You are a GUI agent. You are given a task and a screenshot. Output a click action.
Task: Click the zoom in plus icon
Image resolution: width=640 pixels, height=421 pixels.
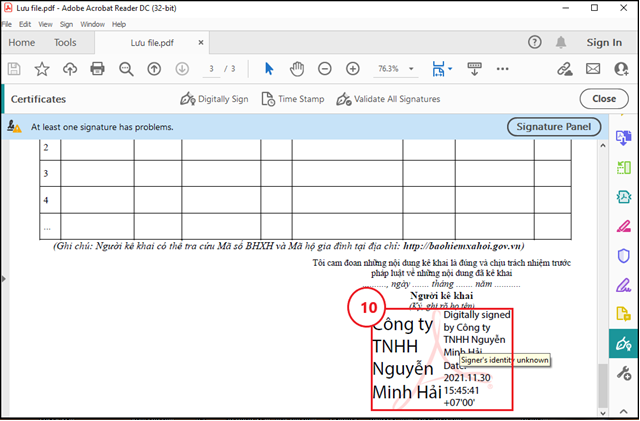point(353,69)
